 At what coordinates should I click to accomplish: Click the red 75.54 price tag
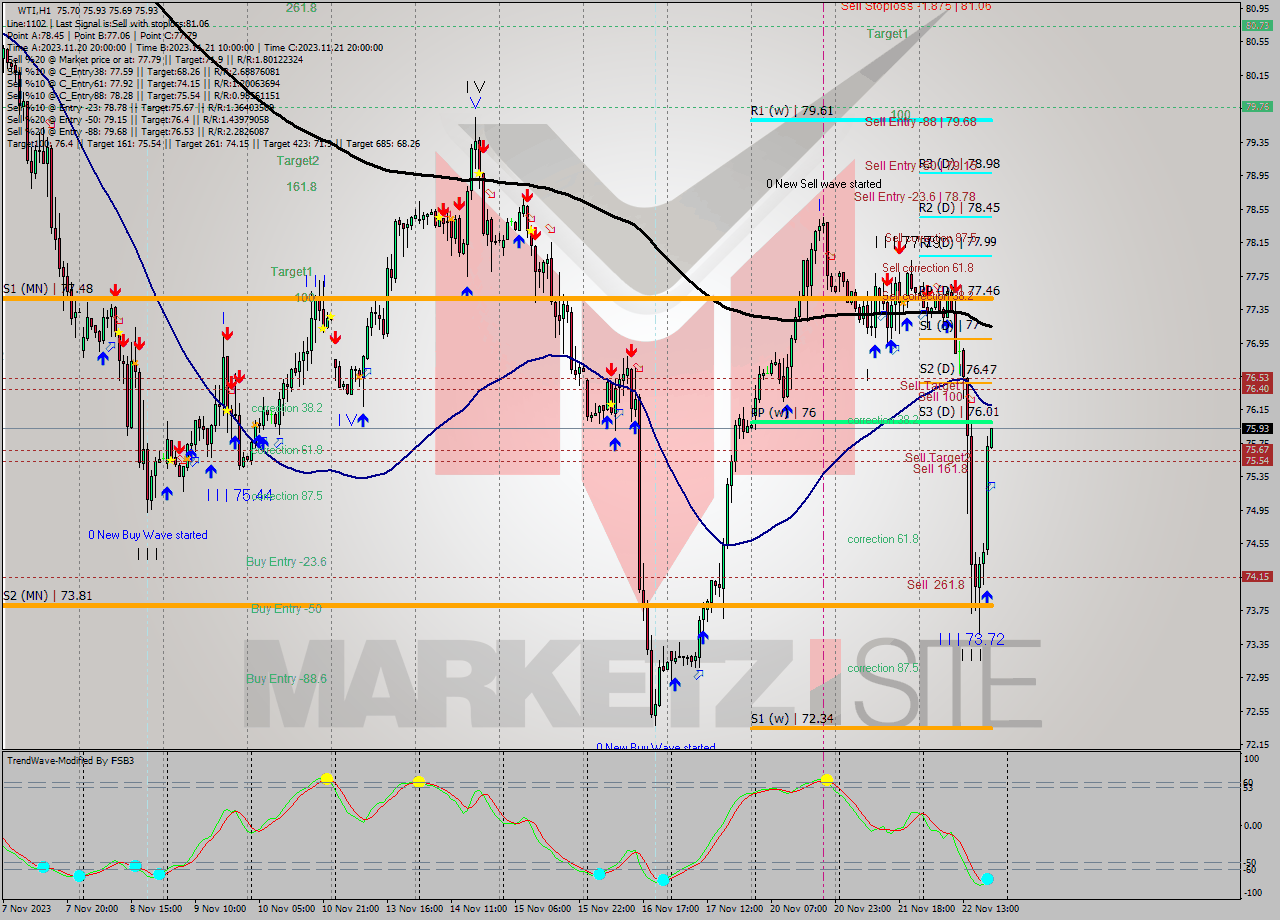point(1256,460)
